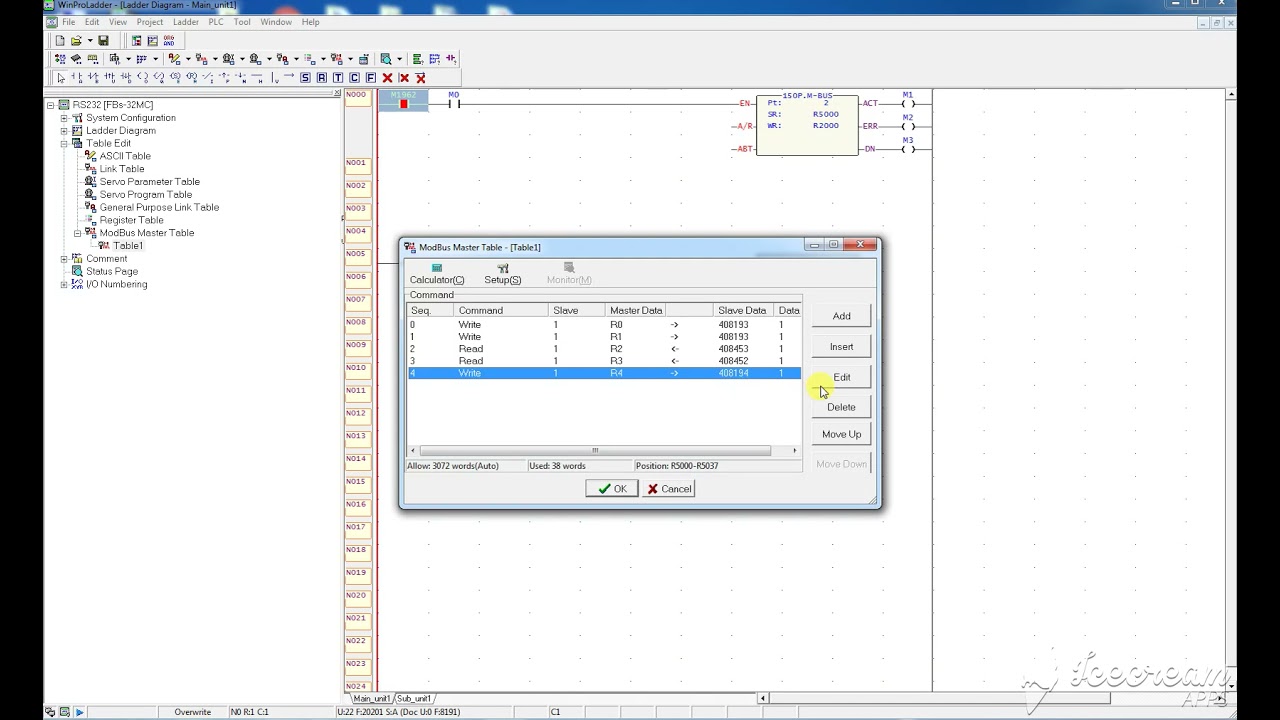Viewport: 1280px width, 720px height.
Task: Collapse the ModBus Master Table node
Action: point(77,233)
